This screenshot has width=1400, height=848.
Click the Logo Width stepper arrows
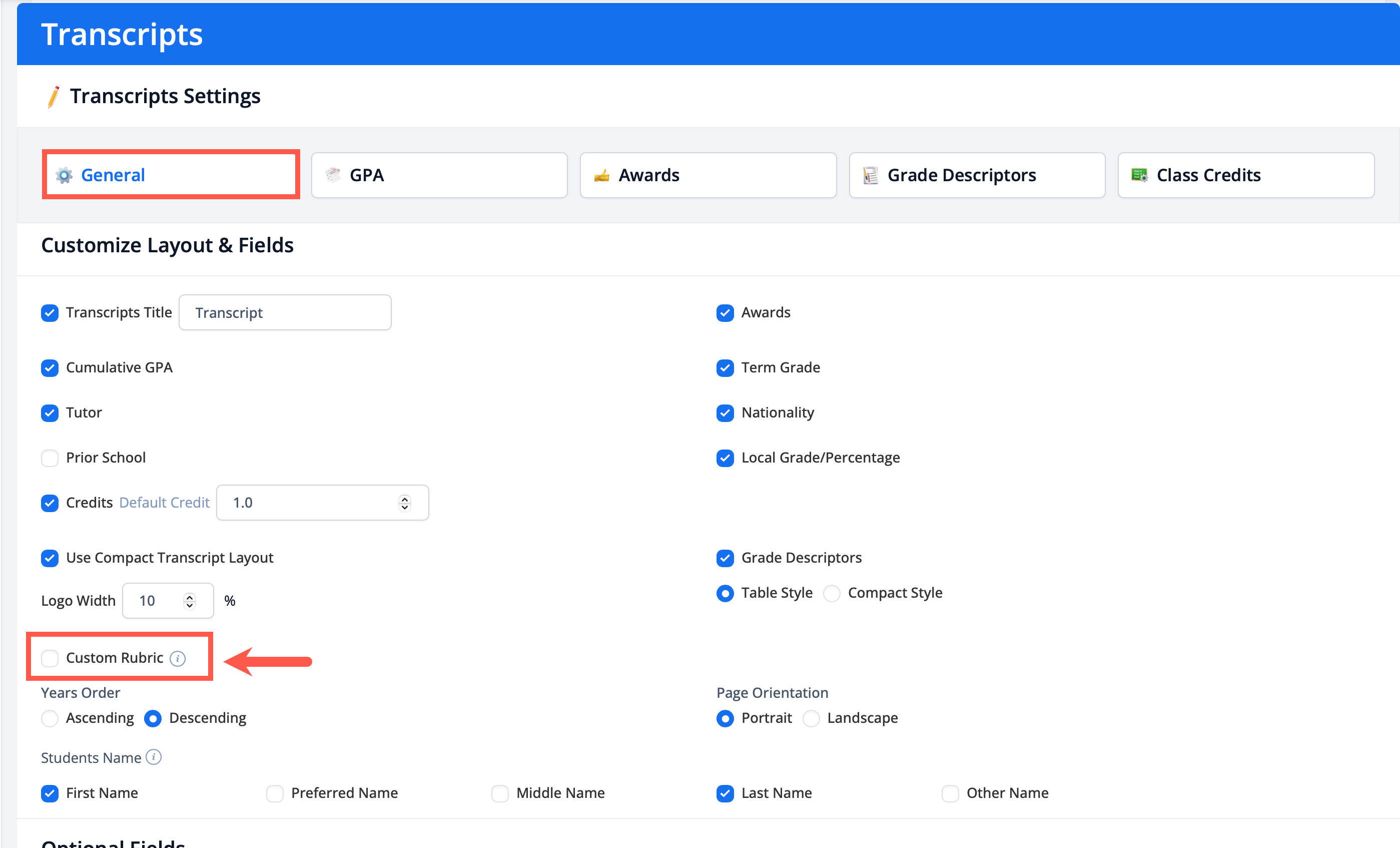(190, 601)
